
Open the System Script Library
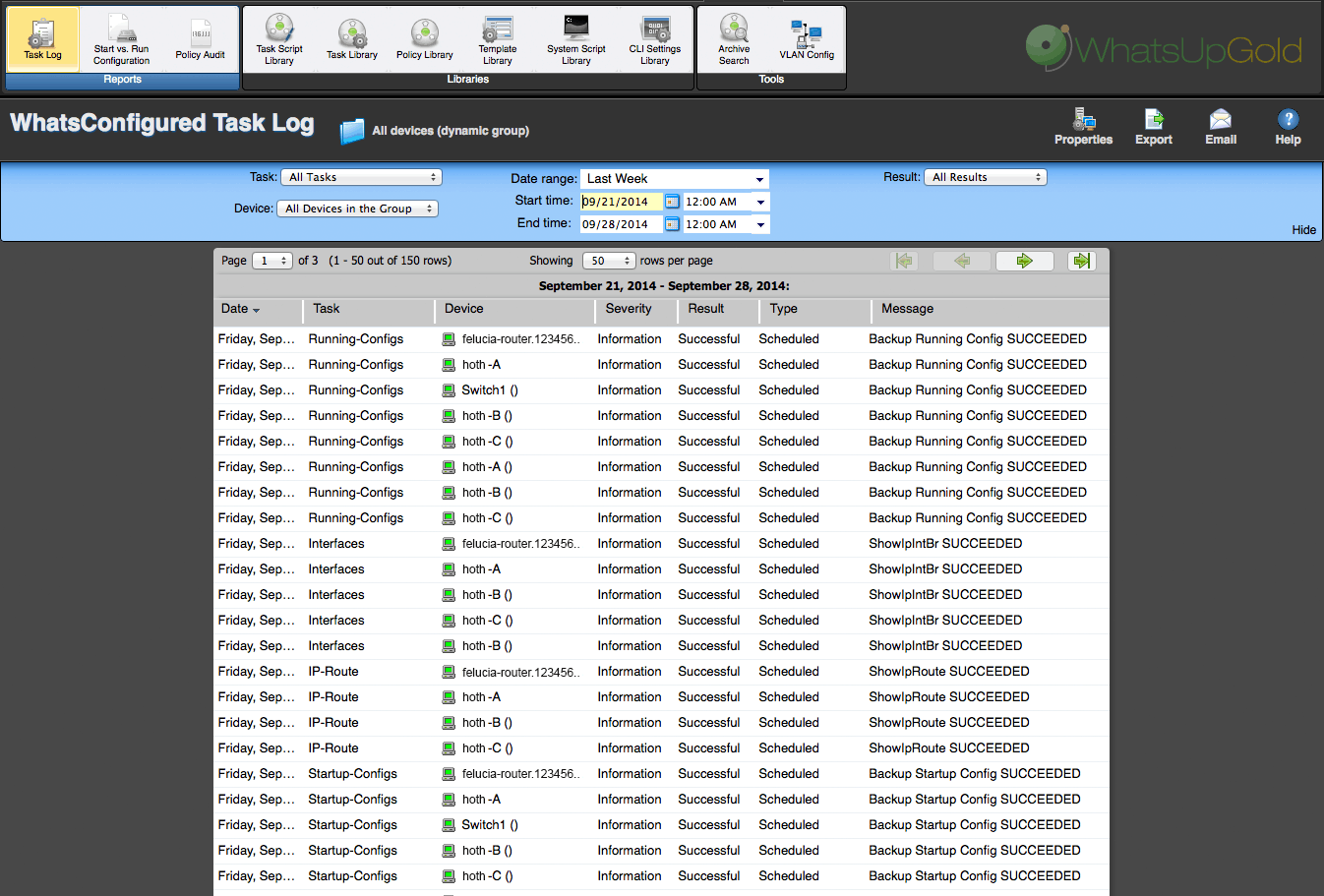tap(576, 39)
